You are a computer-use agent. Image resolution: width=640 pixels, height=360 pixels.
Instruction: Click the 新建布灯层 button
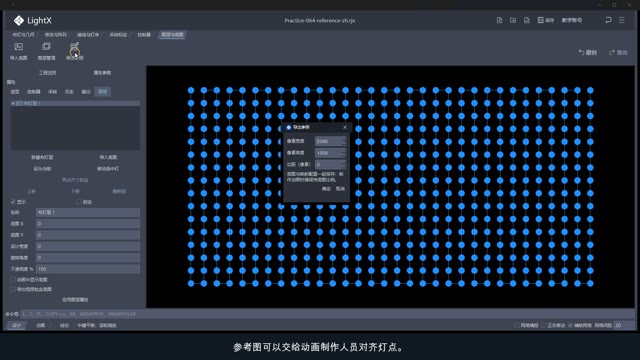pos(42,157)
